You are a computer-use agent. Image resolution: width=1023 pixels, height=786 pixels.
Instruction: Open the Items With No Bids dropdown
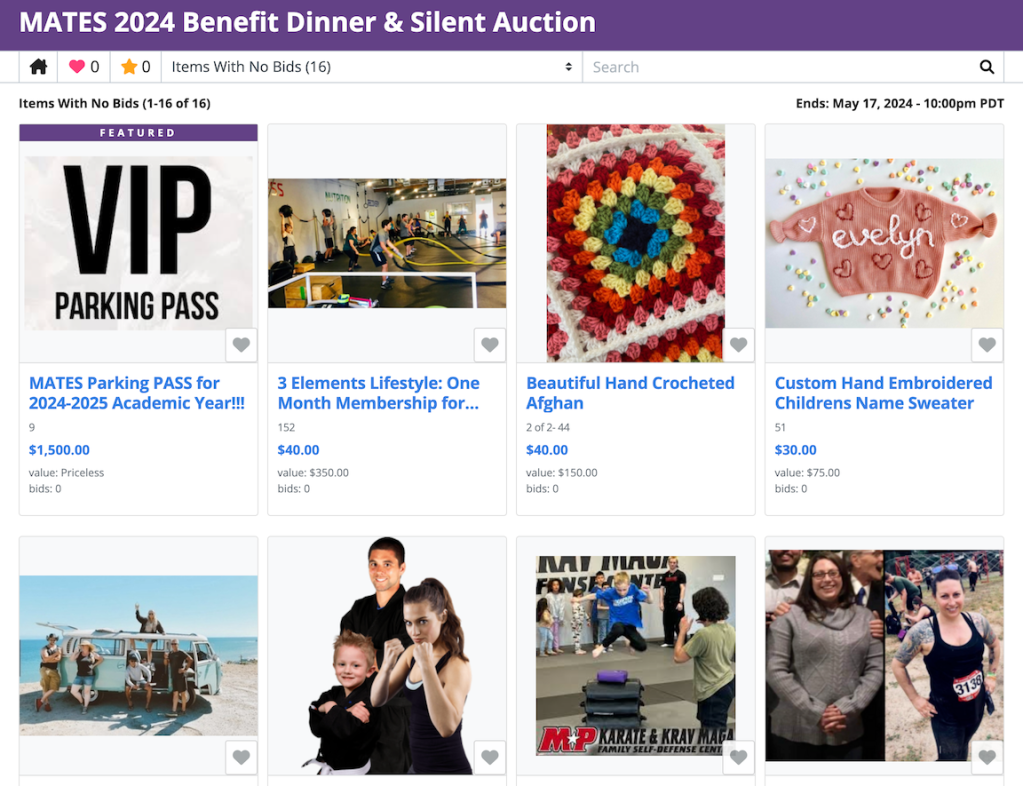(371, 67)
